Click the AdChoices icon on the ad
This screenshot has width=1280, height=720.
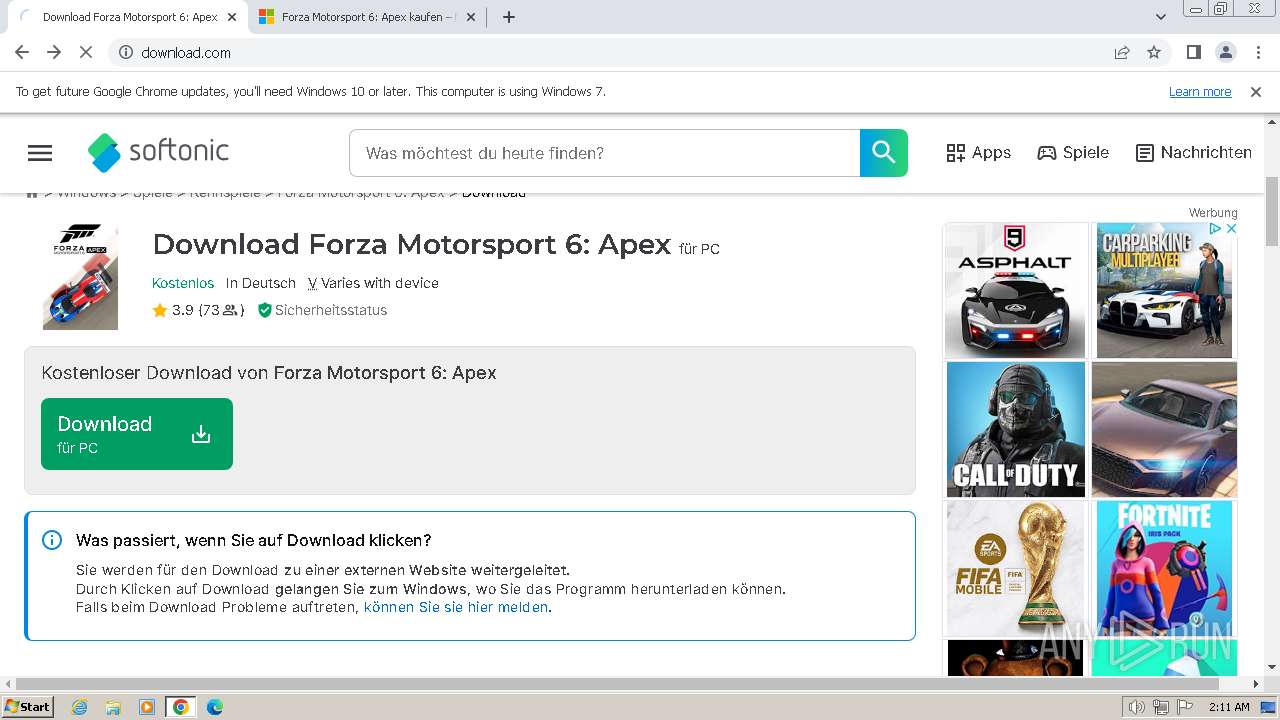(1215, 229)
